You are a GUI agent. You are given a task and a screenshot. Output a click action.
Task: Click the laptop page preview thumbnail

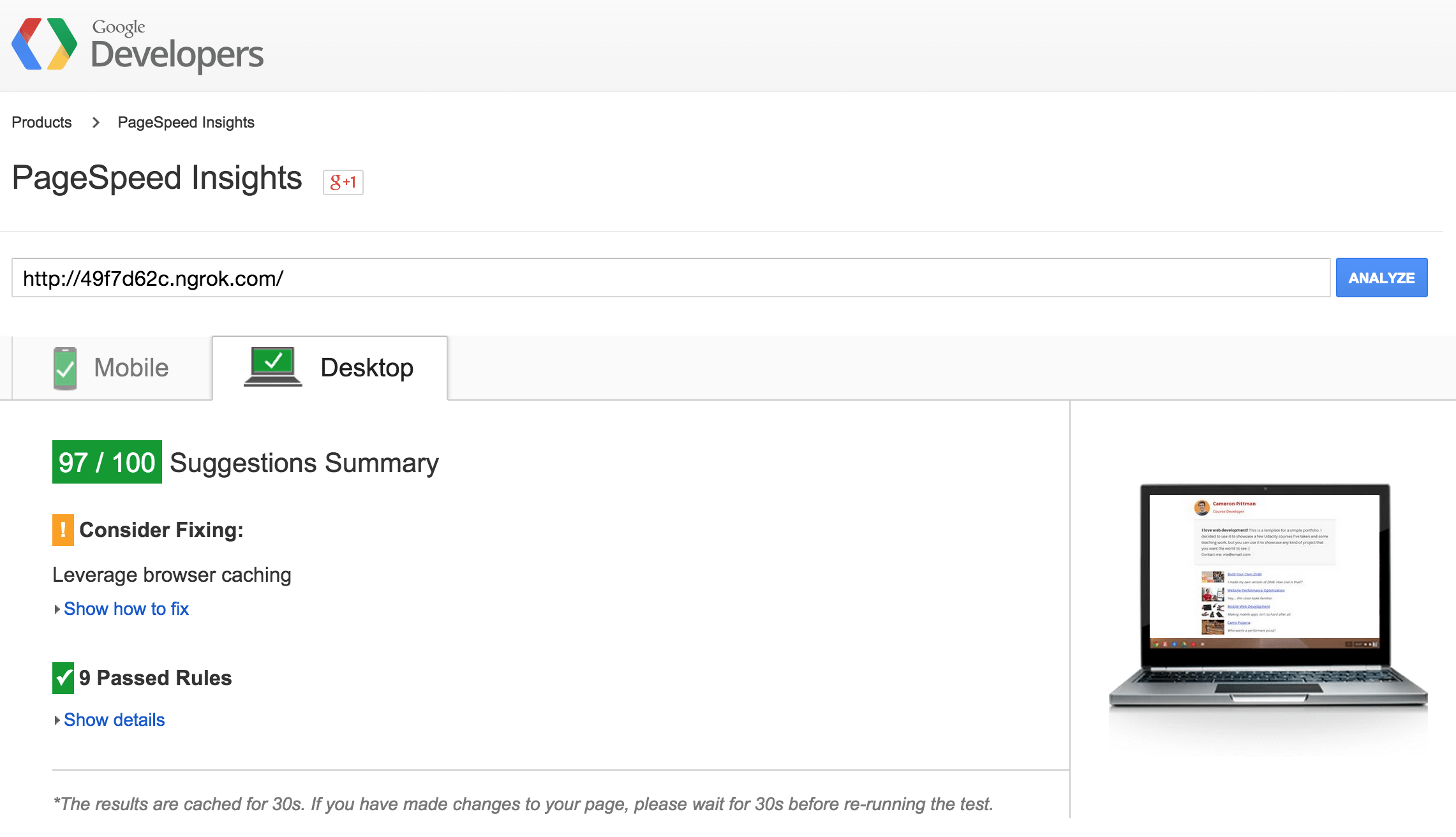coord(1267,593)
